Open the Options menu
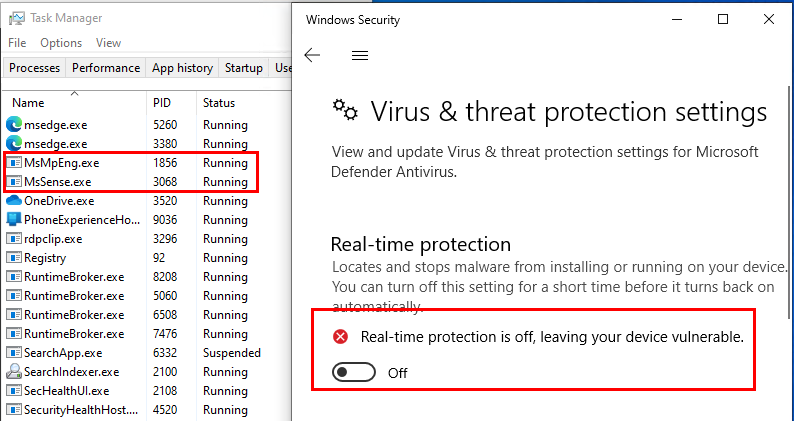794x421 pixels. [61, 43]
